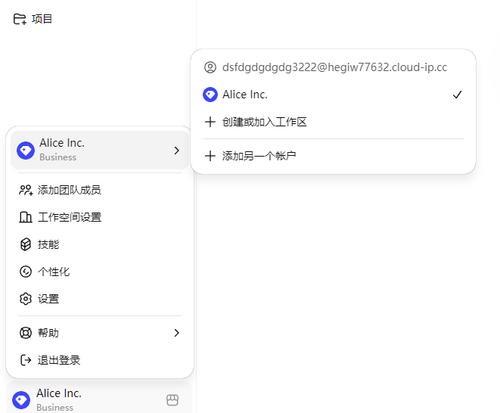Select Alice Inc. workspace in submenu
This screenshot has width=500, height=413.
coord(333,95)
